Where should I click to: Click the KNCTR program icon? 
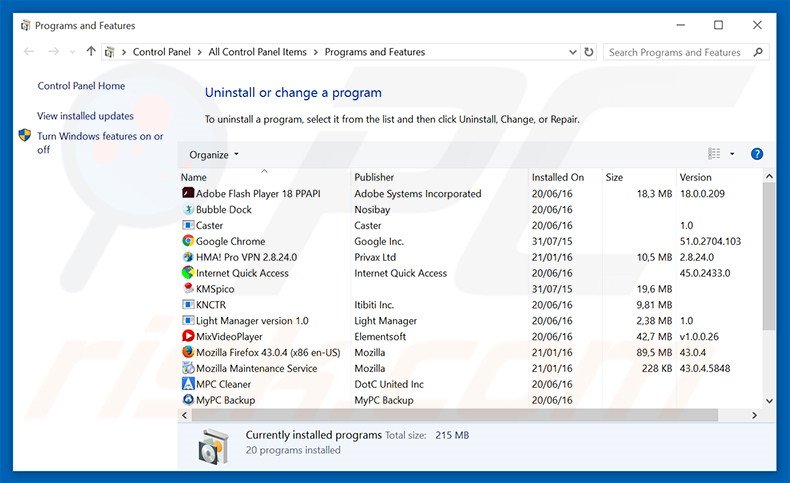[188, 304]
